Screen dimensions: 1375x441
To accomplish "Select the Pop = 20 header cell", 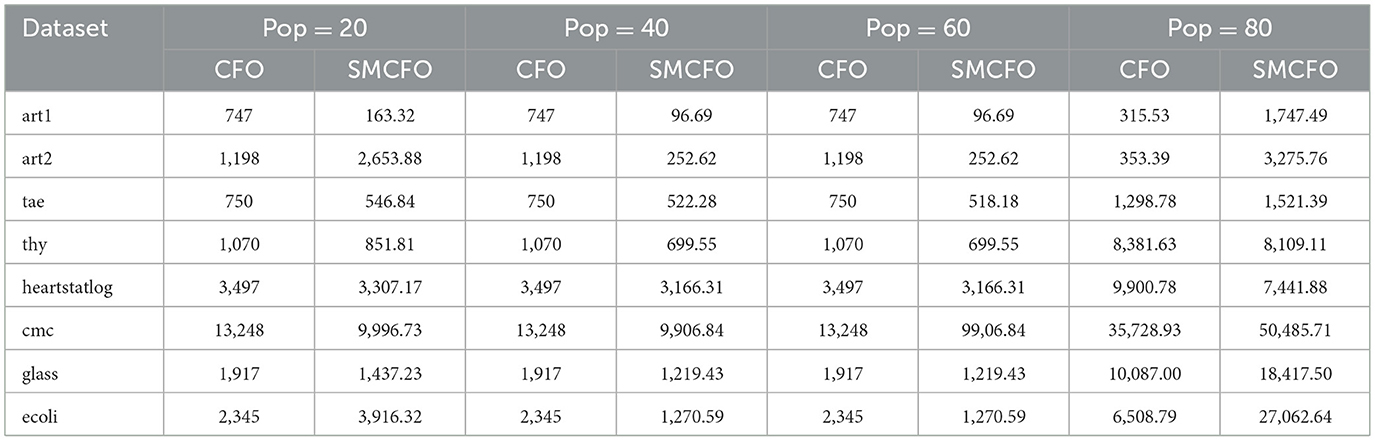I will [x=314, y=28].
